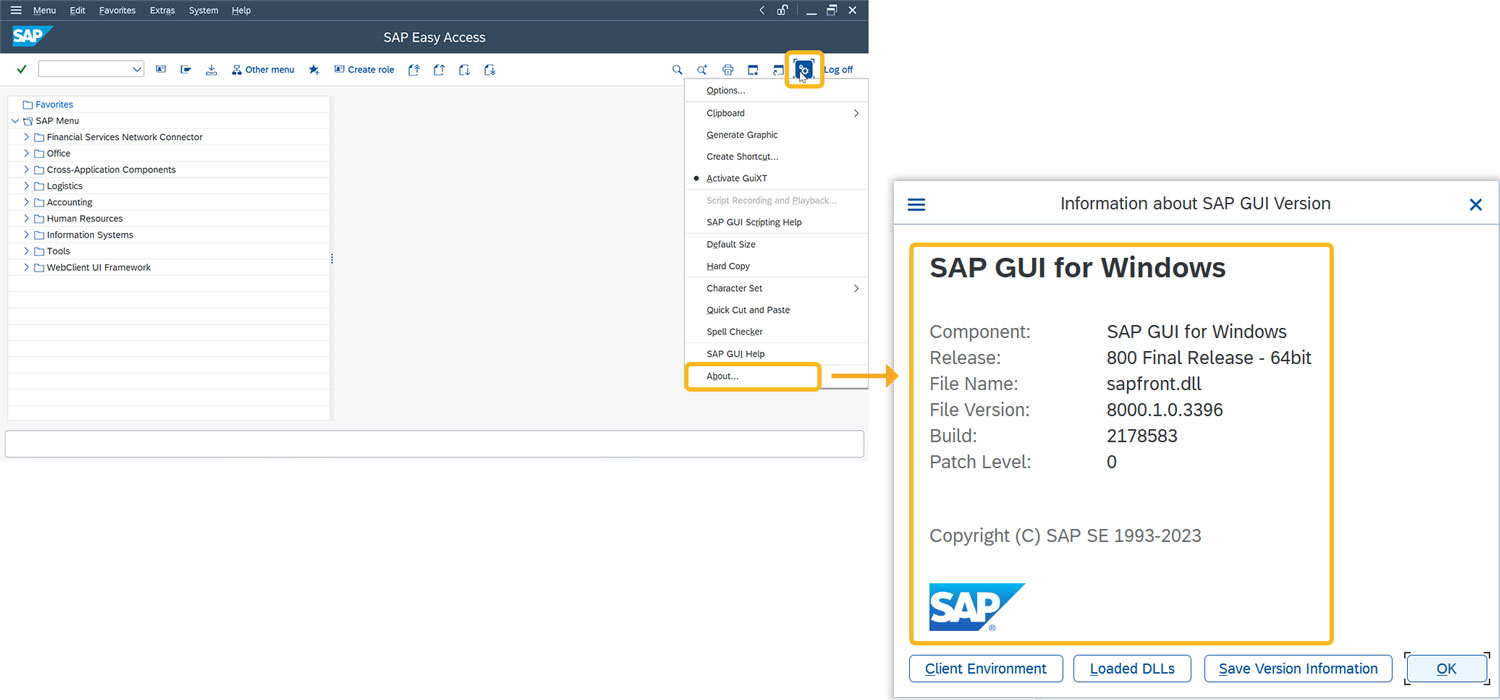Select SAP GUI Scripting Help entry
This screenshot has height=700, width=1500.
click(x=776, y=222)
